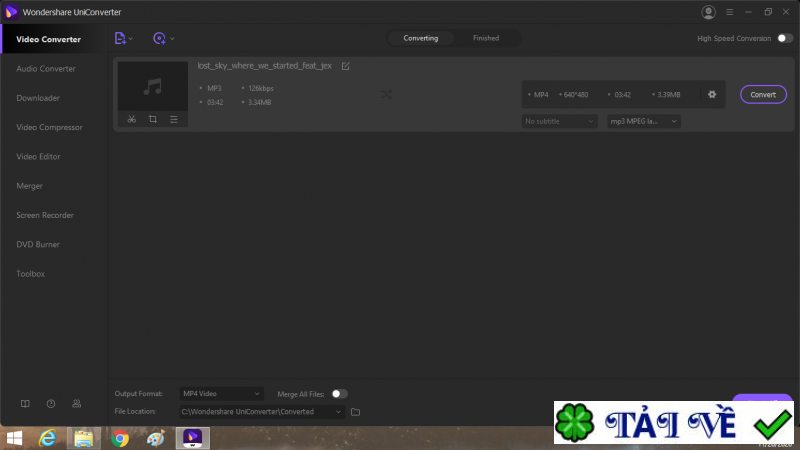The width and height of the screenshot is (800, 450).
Task: Open the user guide book icon
Action: point(25,404)
